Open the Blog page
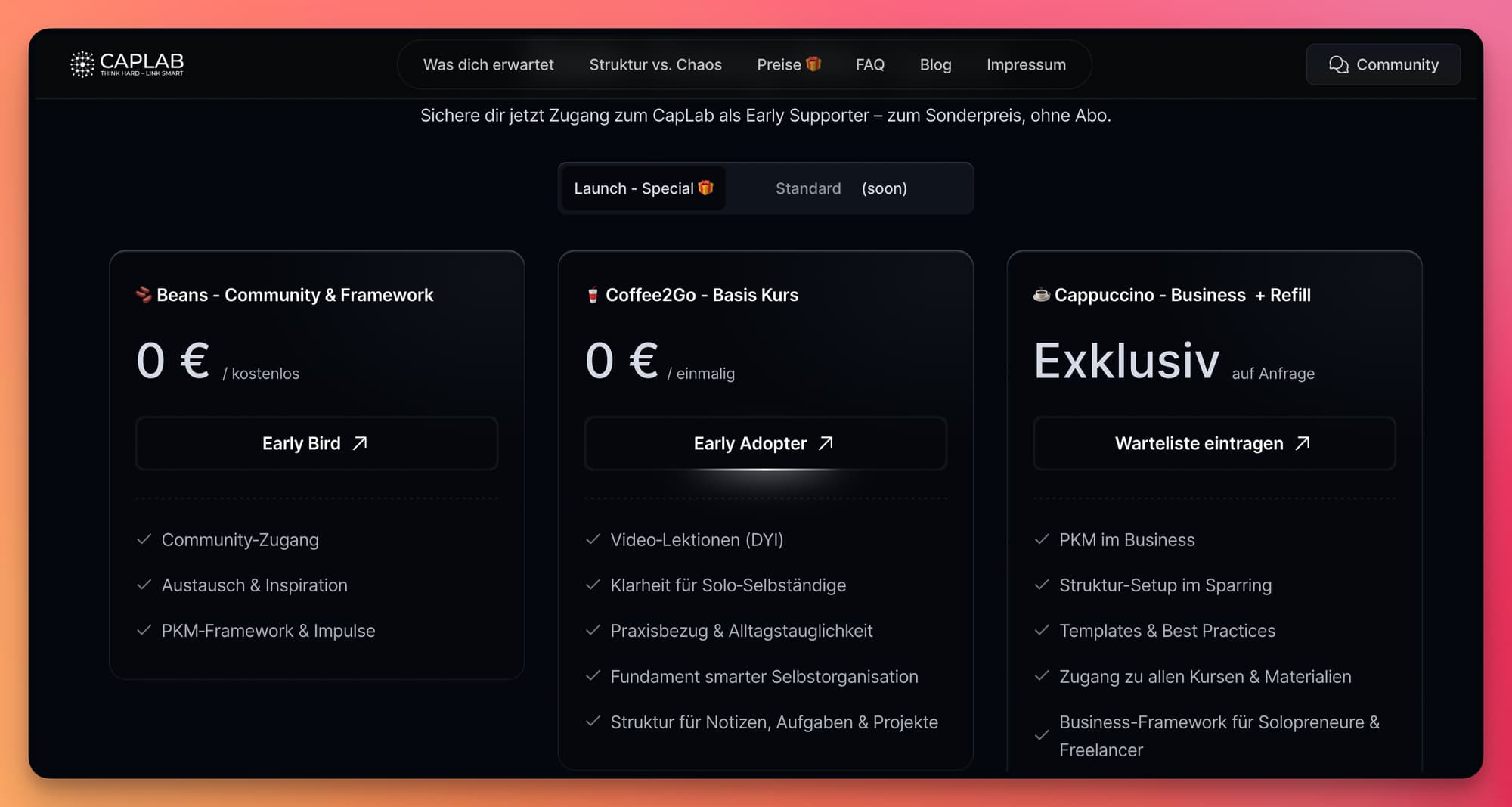The height and width of the screenshot is (807, 1512). pyautogui.click(x=935, y=65)
